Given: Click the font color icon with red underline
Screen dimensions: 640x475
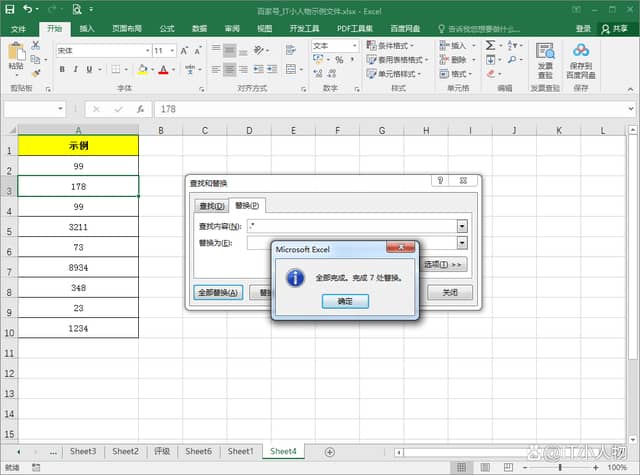Looking at the screenshot, I should (x=163, y=69).
